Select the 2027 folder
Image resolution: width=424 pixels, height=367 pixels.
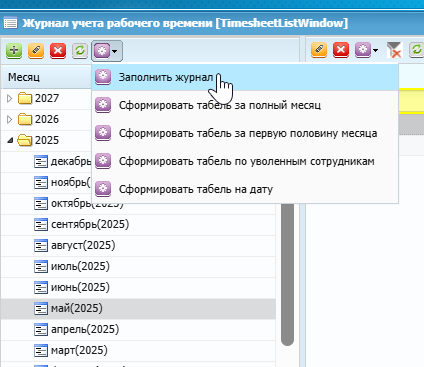[x=38, y=98]
